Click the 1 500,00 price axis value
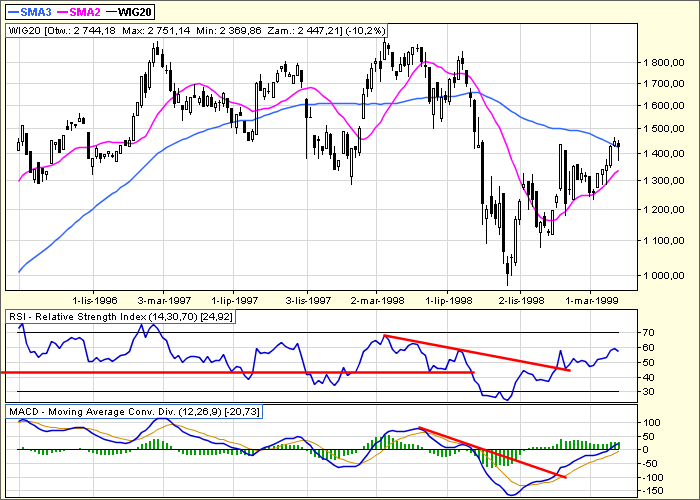The width and height of the screenshot is (700, 500). [663, 129]
